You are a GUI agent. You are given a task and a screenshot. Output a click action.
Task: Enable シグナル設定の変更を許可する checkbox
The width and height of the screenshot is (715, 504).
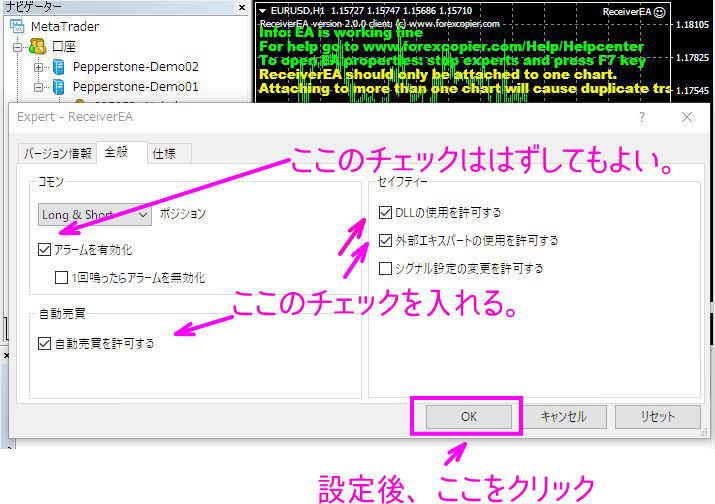tap(385, 268)
